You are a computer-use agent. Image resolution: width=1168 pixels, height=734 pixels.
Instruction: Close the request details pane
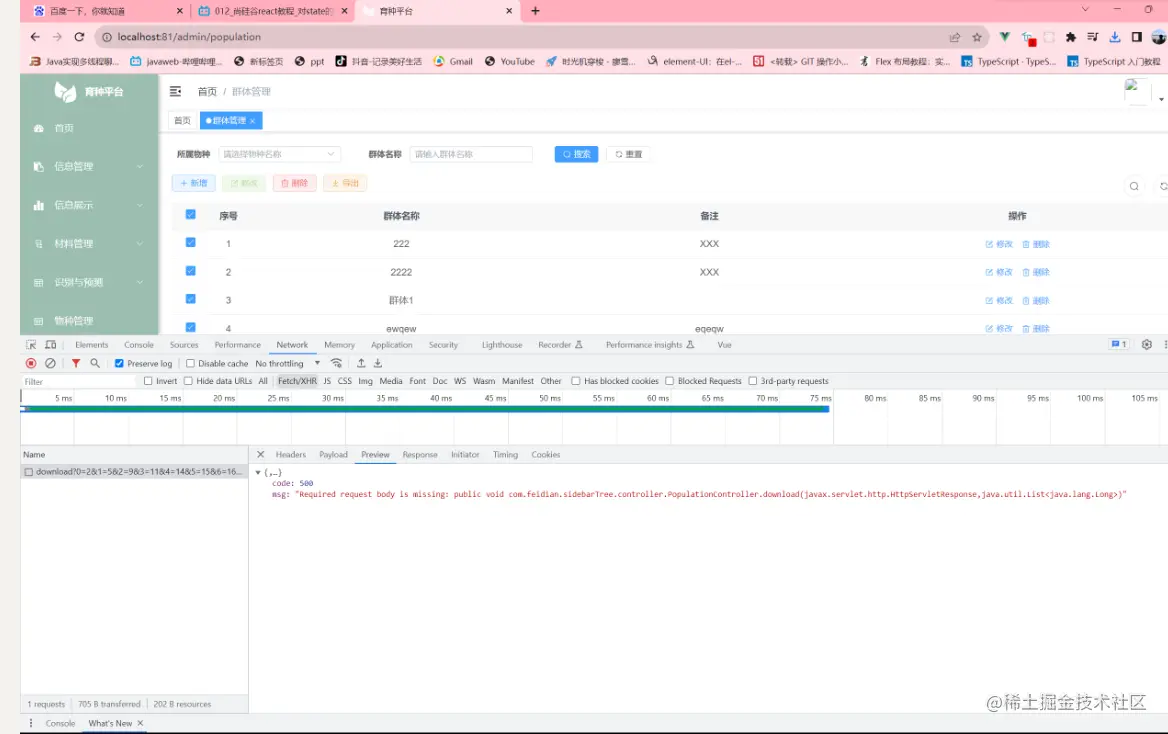click(260, 454)
